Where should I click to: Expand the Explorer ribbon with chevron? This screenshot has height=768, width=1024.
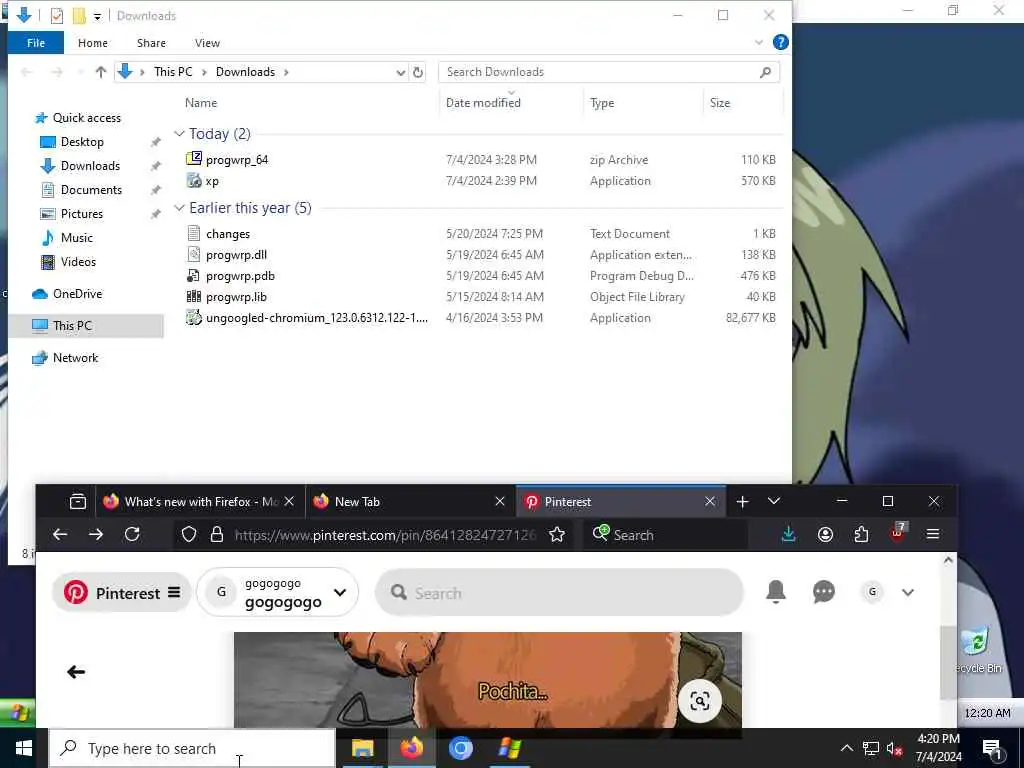click(x=759, y=42)
